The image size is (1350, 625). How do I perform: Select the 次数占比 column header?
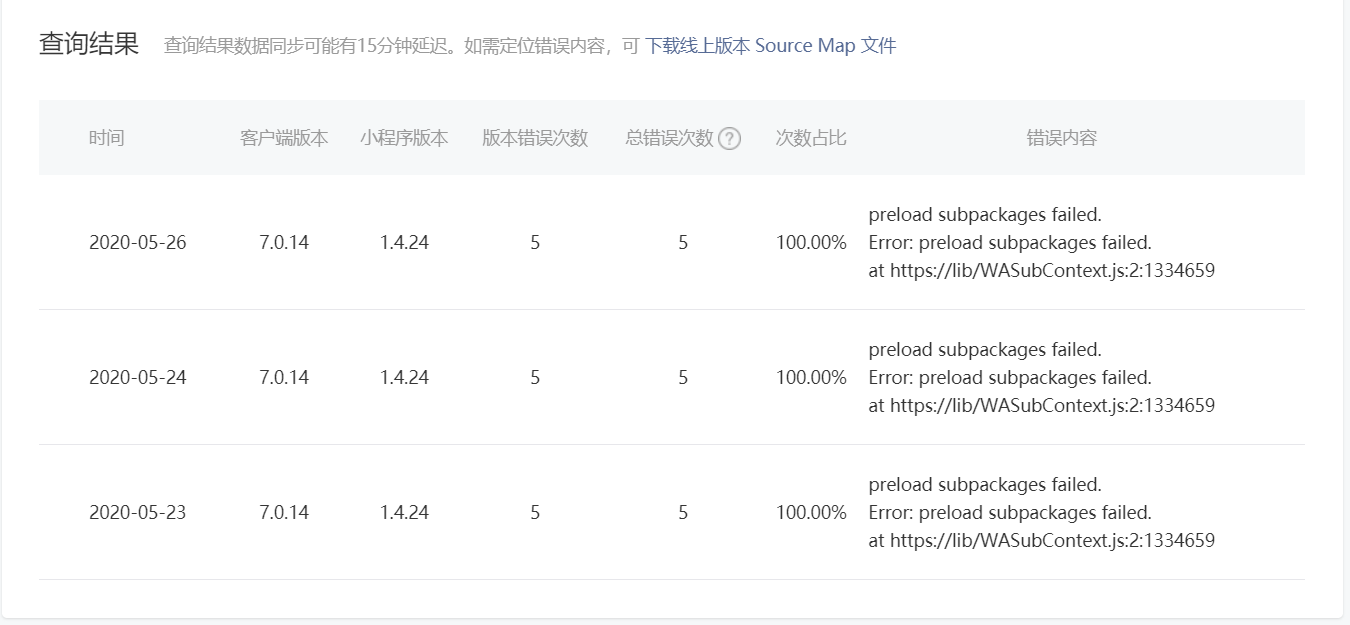(811, 138)
